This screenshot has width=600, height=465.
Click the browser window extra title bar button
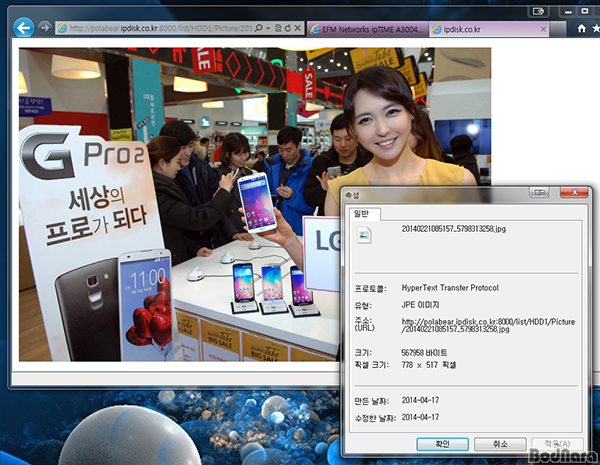point(538,11)
